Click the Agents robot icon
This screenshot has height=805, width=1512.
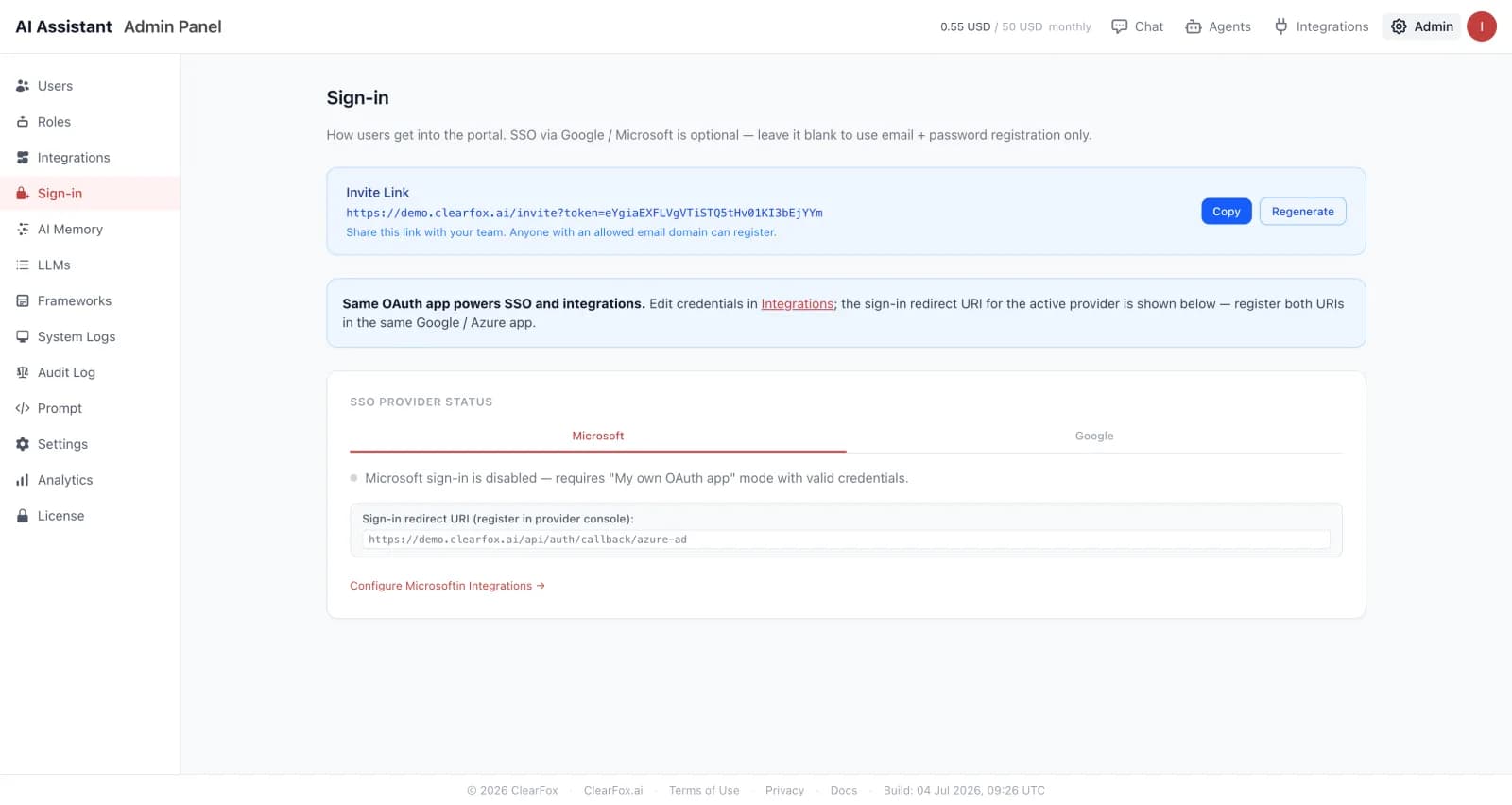tap(1194, 26)
